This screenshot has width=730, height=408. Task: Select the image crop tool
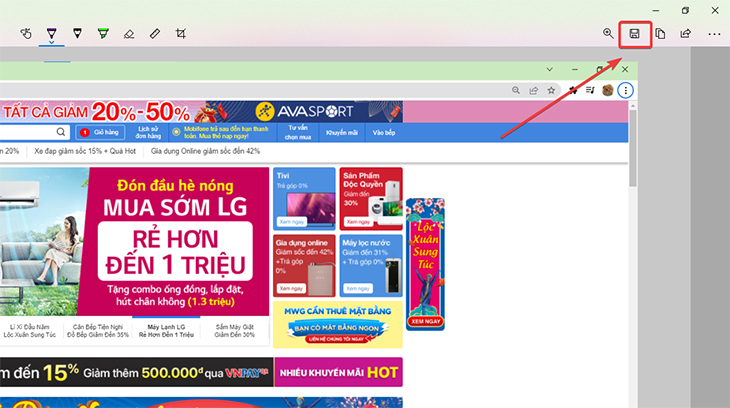pos(181,34)
